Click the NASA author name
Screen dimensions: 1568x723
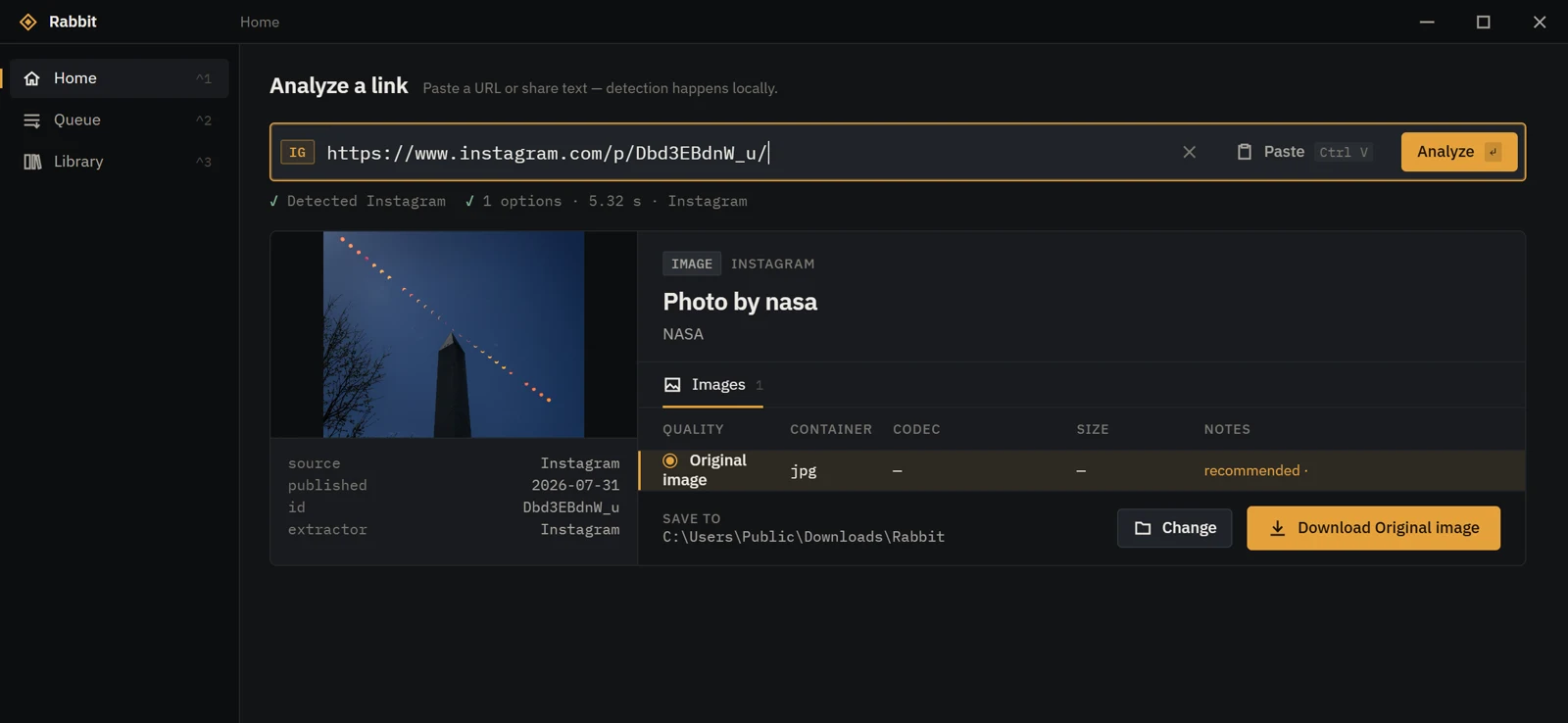tap(683, 334)
